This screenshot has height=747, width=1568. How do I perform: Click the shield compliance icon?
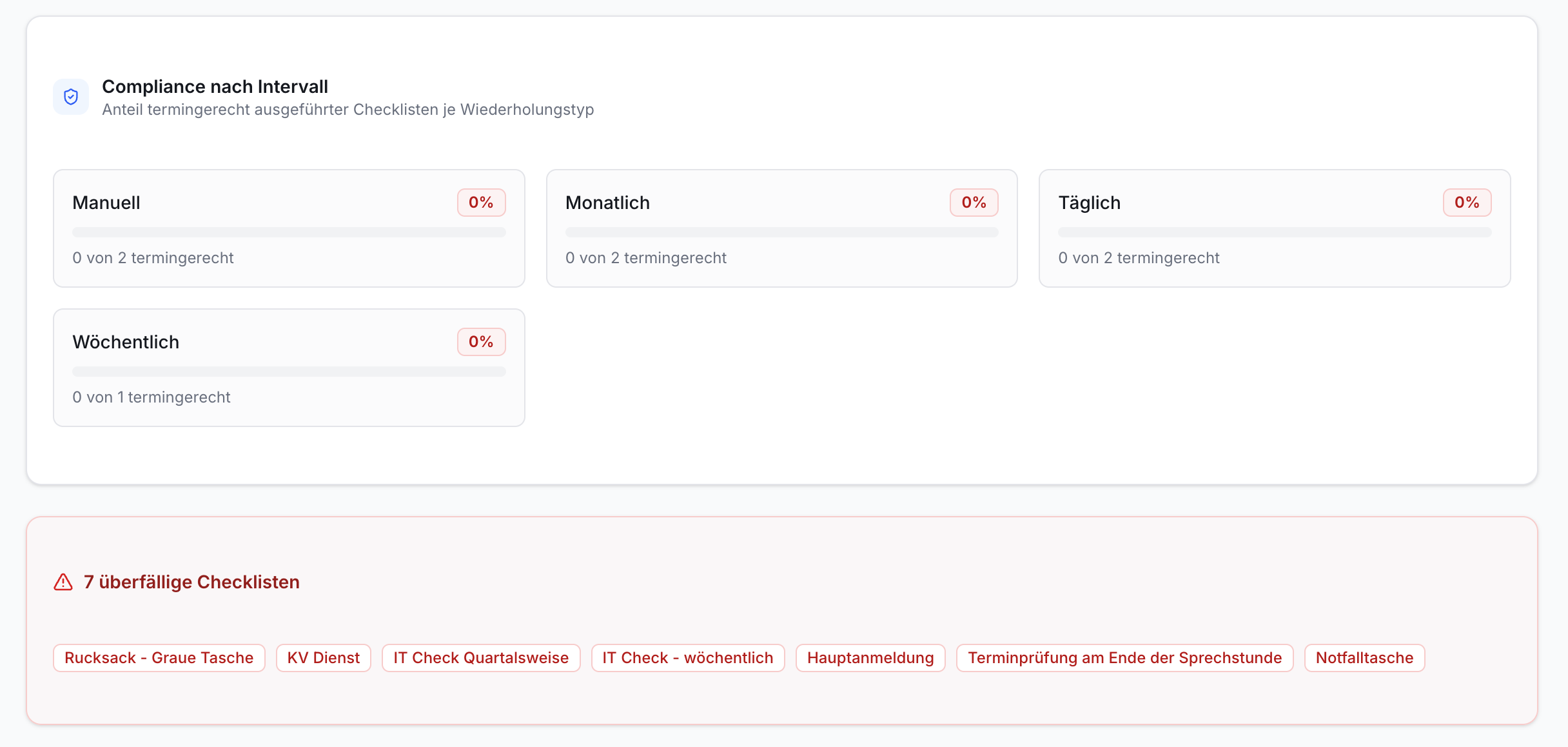pyautogui.click(x=71, y=97)
